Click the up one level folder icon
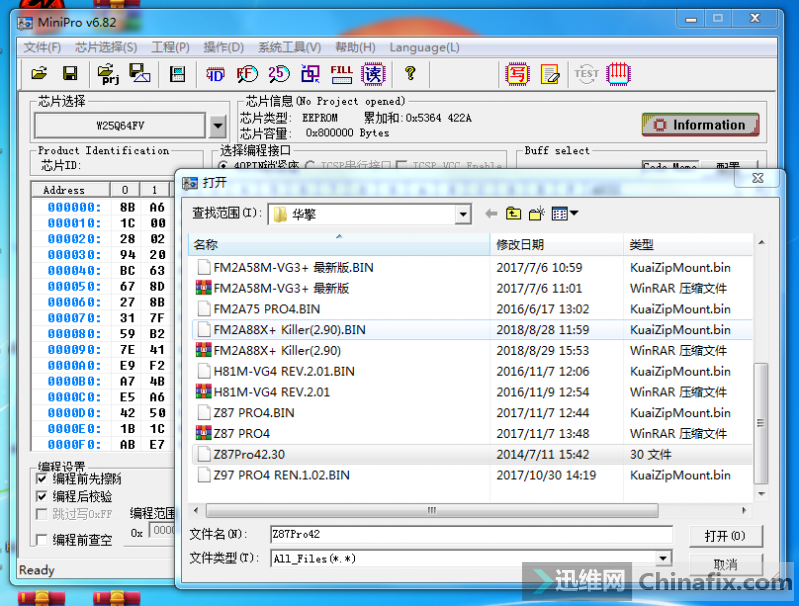The height and width of the screenshot is (606, 799). point(513,214)
